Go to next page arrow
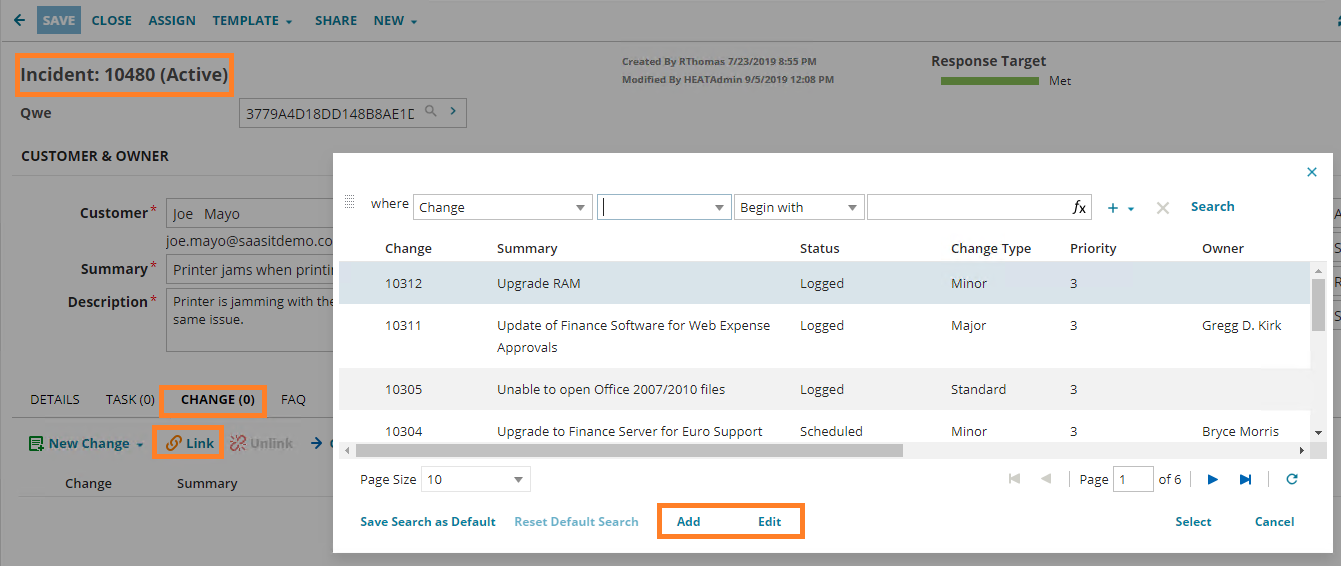This screenshot has width=1341, height=566. pos(1213,480)
